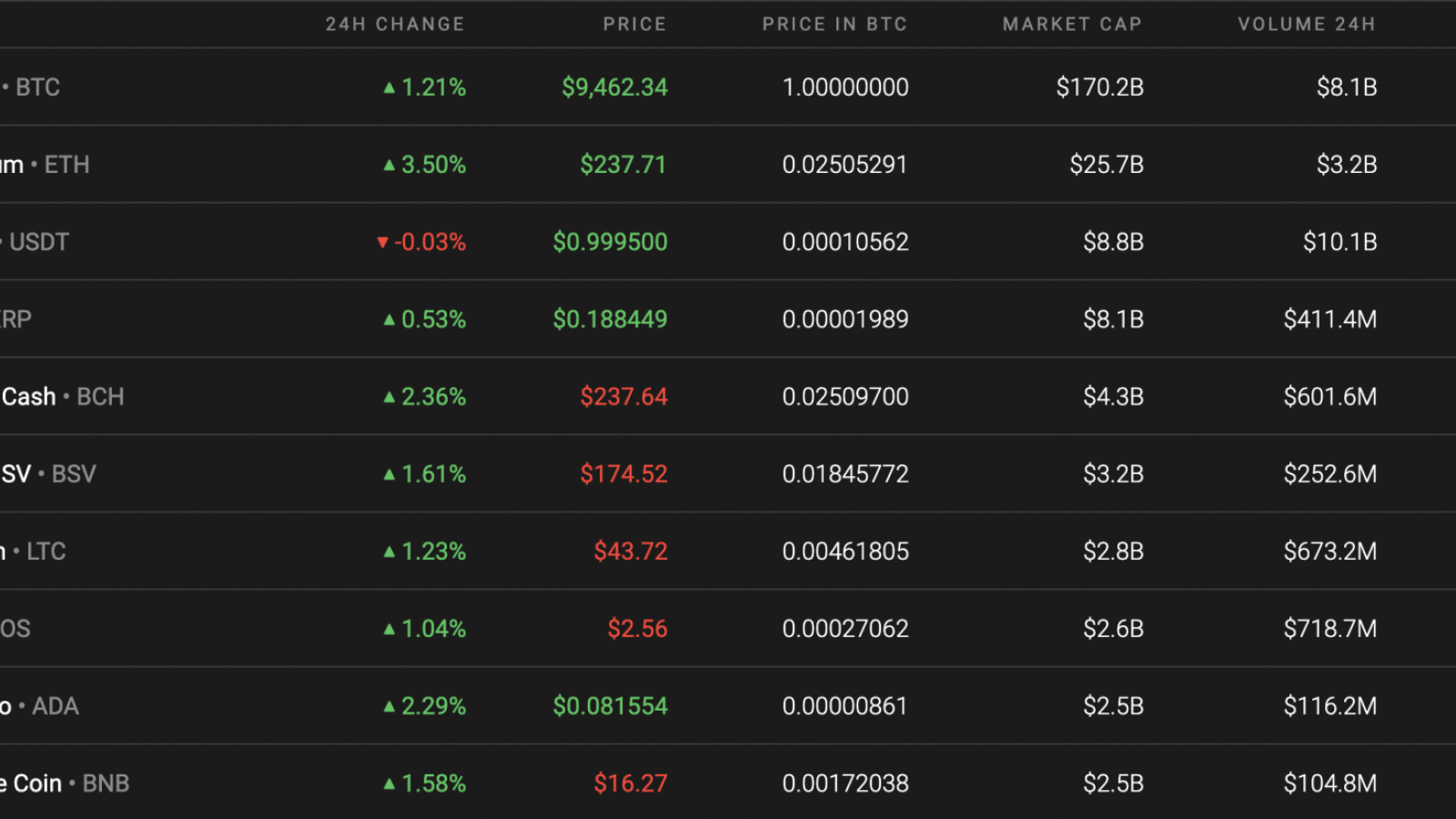
Task: Click the $9,462.34 BTC price
Action: click(x=614, y=87)
